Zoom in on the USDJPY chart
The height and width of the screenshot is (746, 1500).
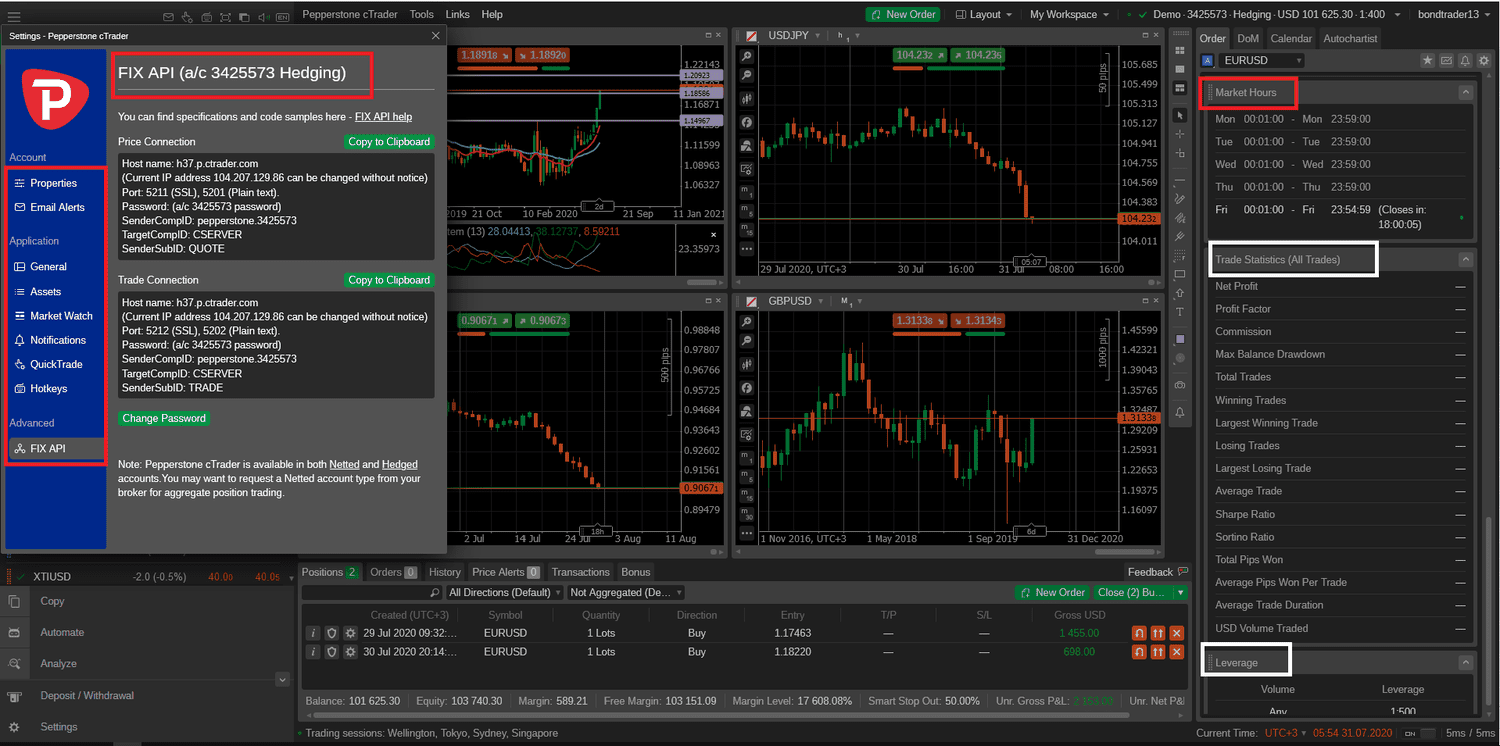pos(746,57)
